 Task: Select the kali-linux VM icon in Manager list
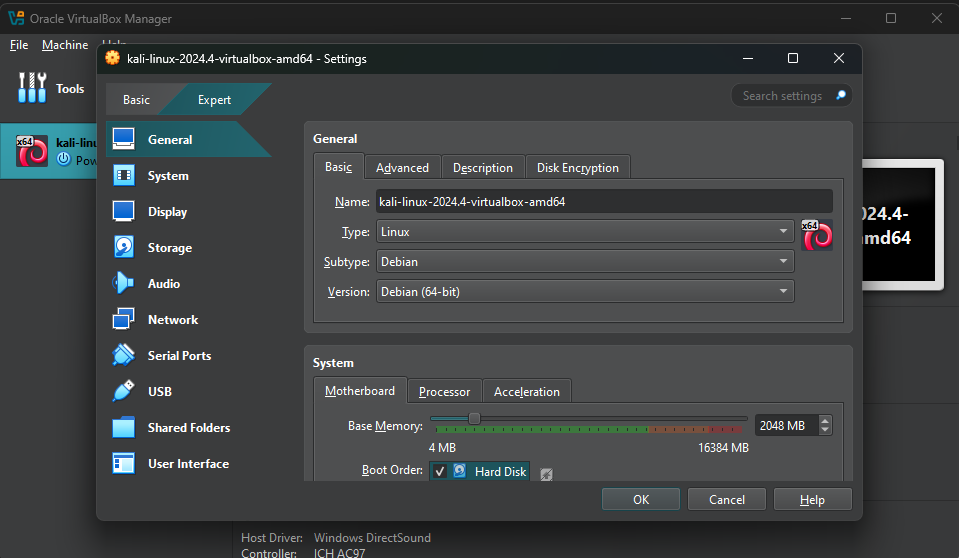(x=32, y=151)
